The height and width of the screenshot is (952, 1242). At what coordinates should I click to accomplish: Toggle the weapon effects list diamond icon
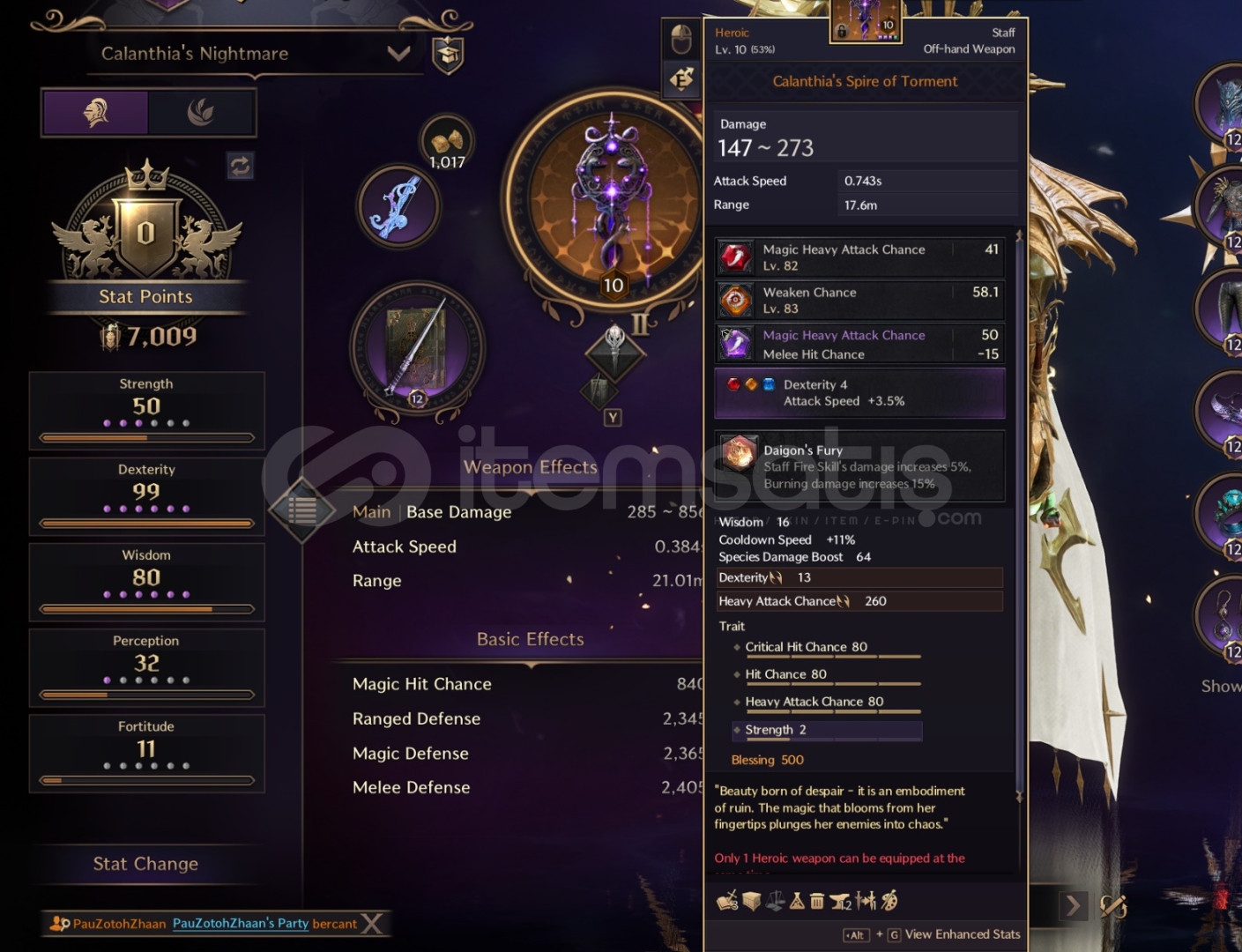coord(301,509)
